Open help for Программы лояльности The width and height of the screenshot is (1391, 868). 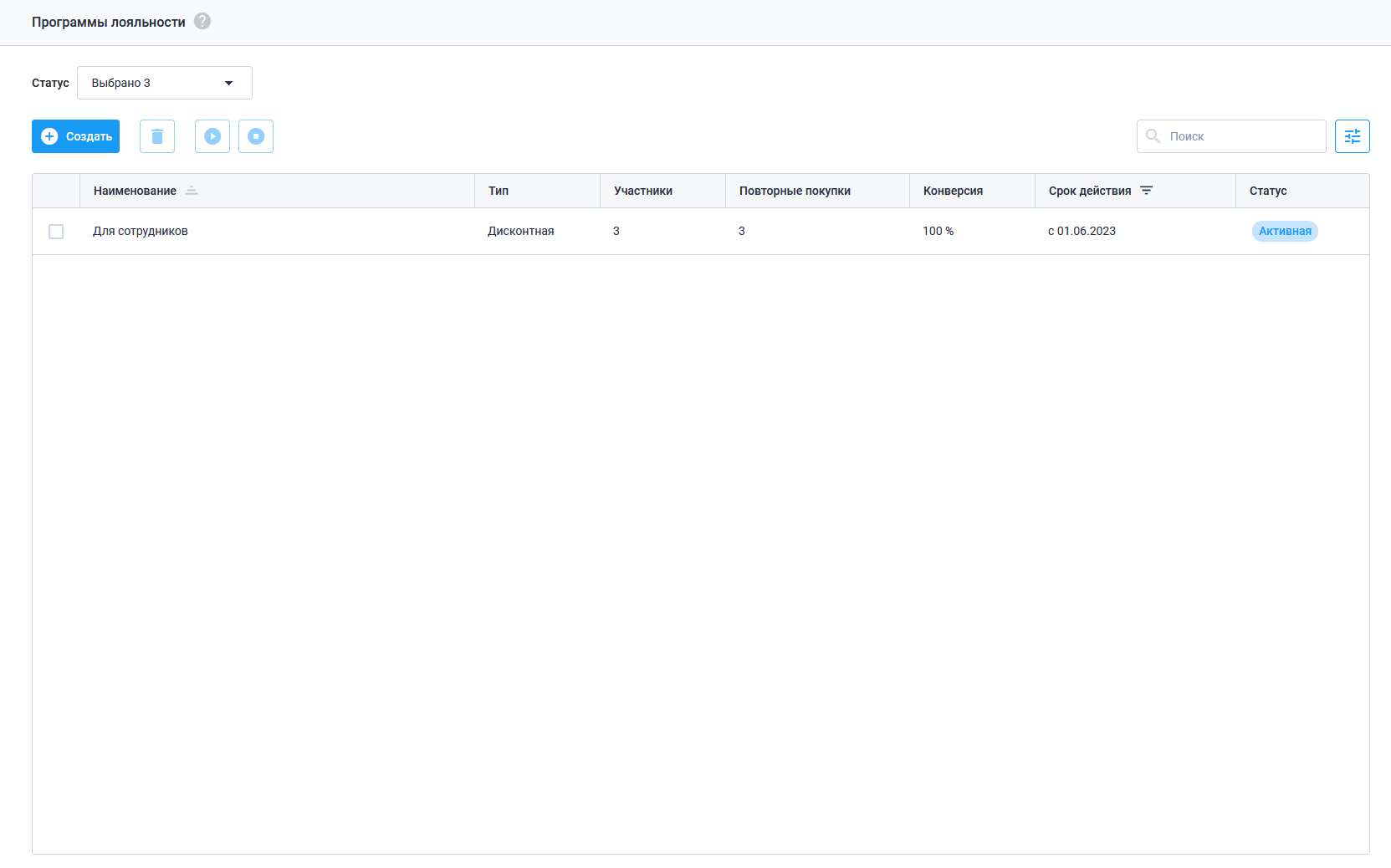tap(202, 21)
